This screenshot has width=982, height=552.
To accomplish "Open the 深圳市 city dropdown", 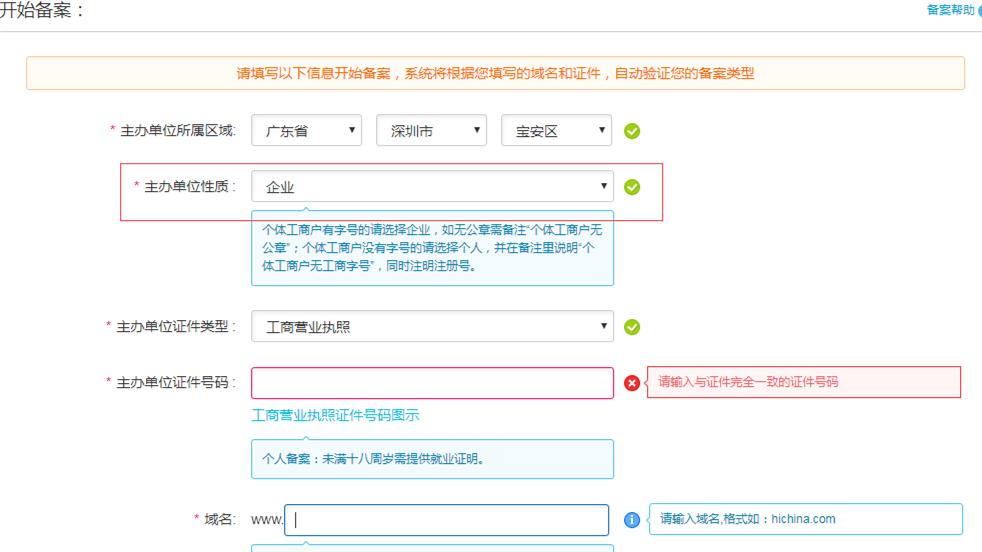I will pyautogui.click(x=431, y=131).
